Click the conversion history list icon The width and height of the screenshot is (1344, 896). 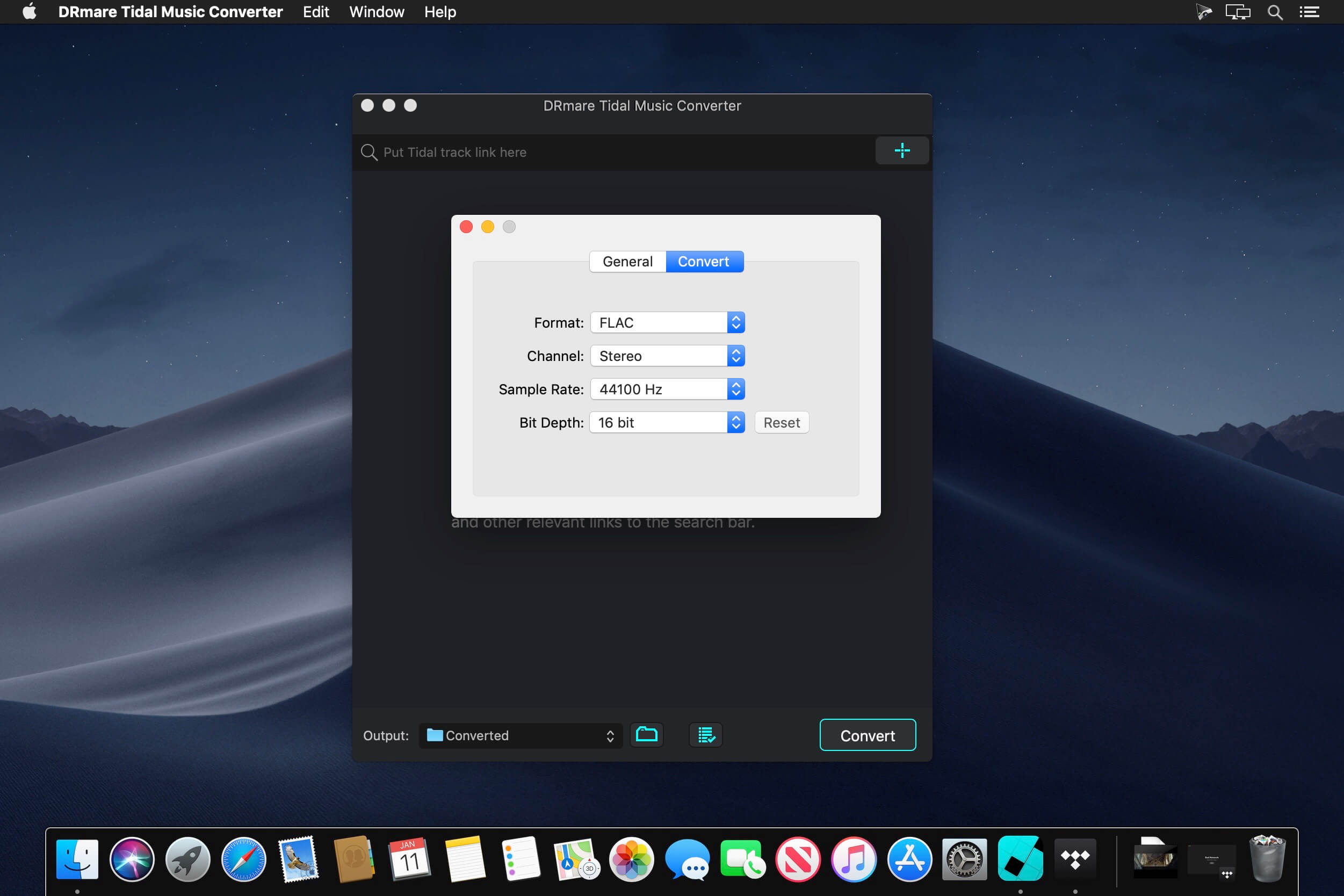coord(706,735)
